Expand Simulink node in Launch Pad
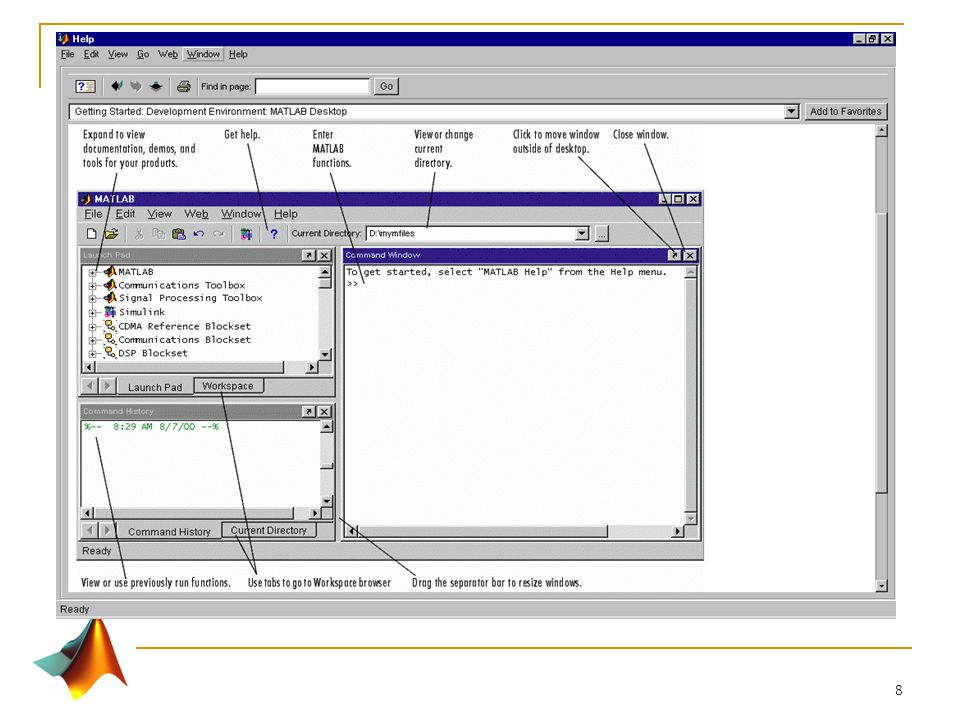Image resolution: width=960 pixels, height=720 pixels. tap(92, 313)
